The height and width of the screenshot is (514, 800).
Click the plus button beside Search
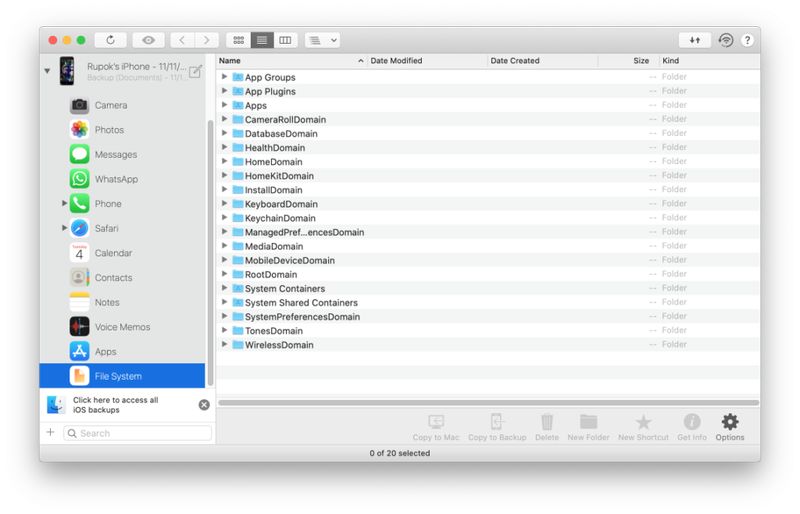tap(51, 433)
